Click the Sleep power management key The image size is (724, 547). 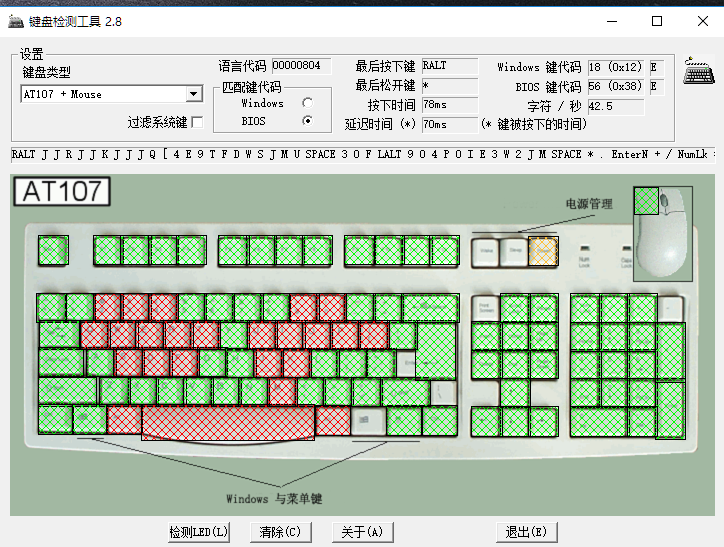coord(514,252)
